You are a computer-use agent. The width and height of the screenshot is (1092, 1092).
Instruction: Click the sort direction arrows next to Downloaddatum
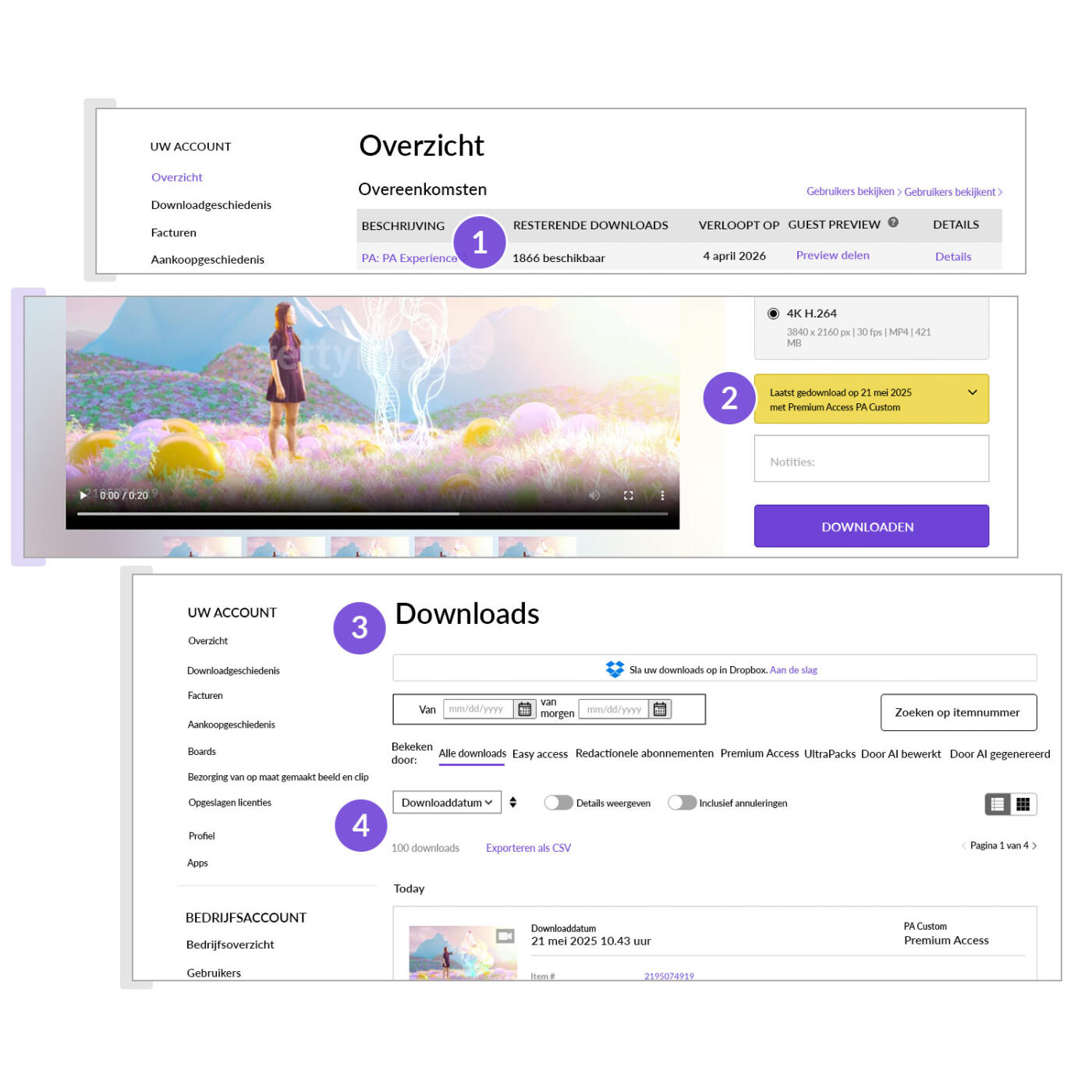(512, 802)
